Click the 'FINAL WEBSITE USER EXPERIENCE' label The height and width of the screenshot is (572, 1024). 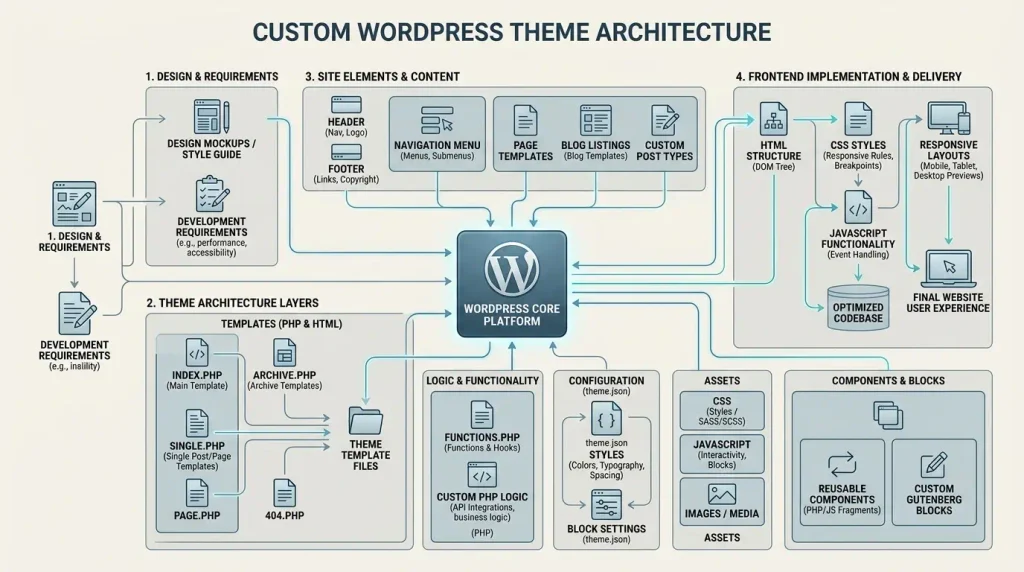948,302
